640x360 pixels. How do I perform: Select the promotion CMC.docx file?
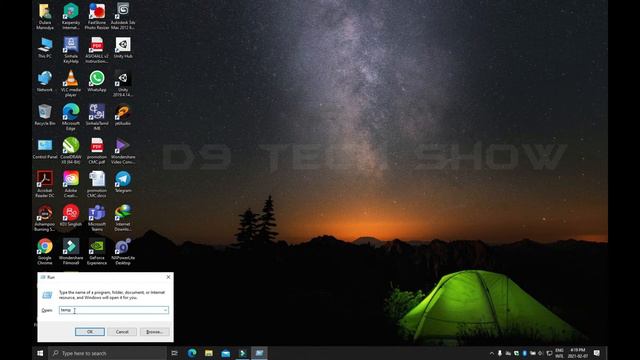point(97,184)
